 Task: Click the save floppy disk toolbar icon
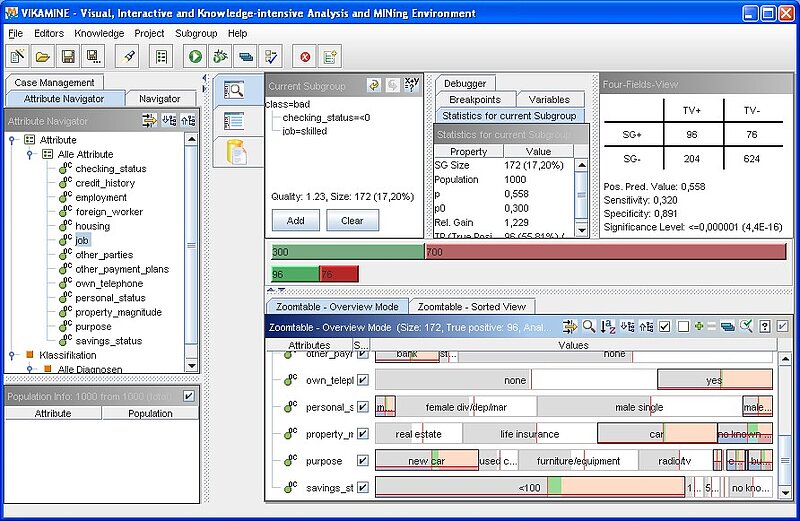point(69,57)
